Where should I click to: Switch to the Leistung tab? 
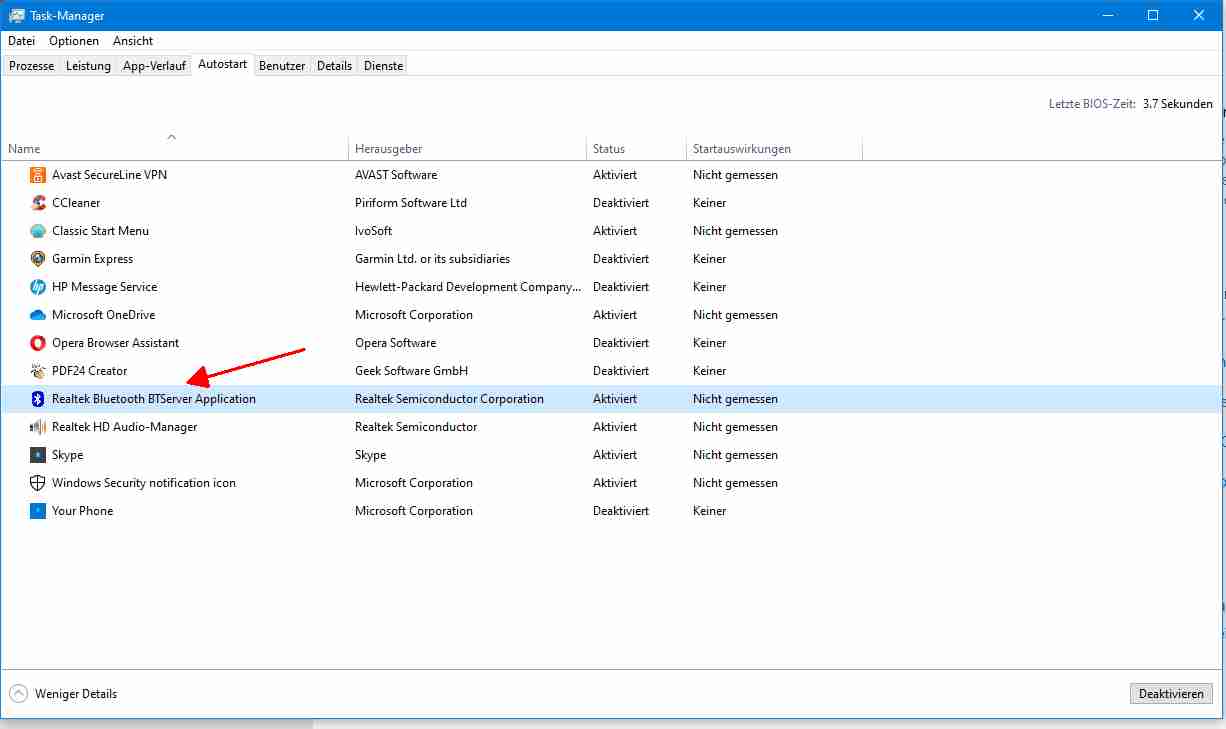click(88, 66)
